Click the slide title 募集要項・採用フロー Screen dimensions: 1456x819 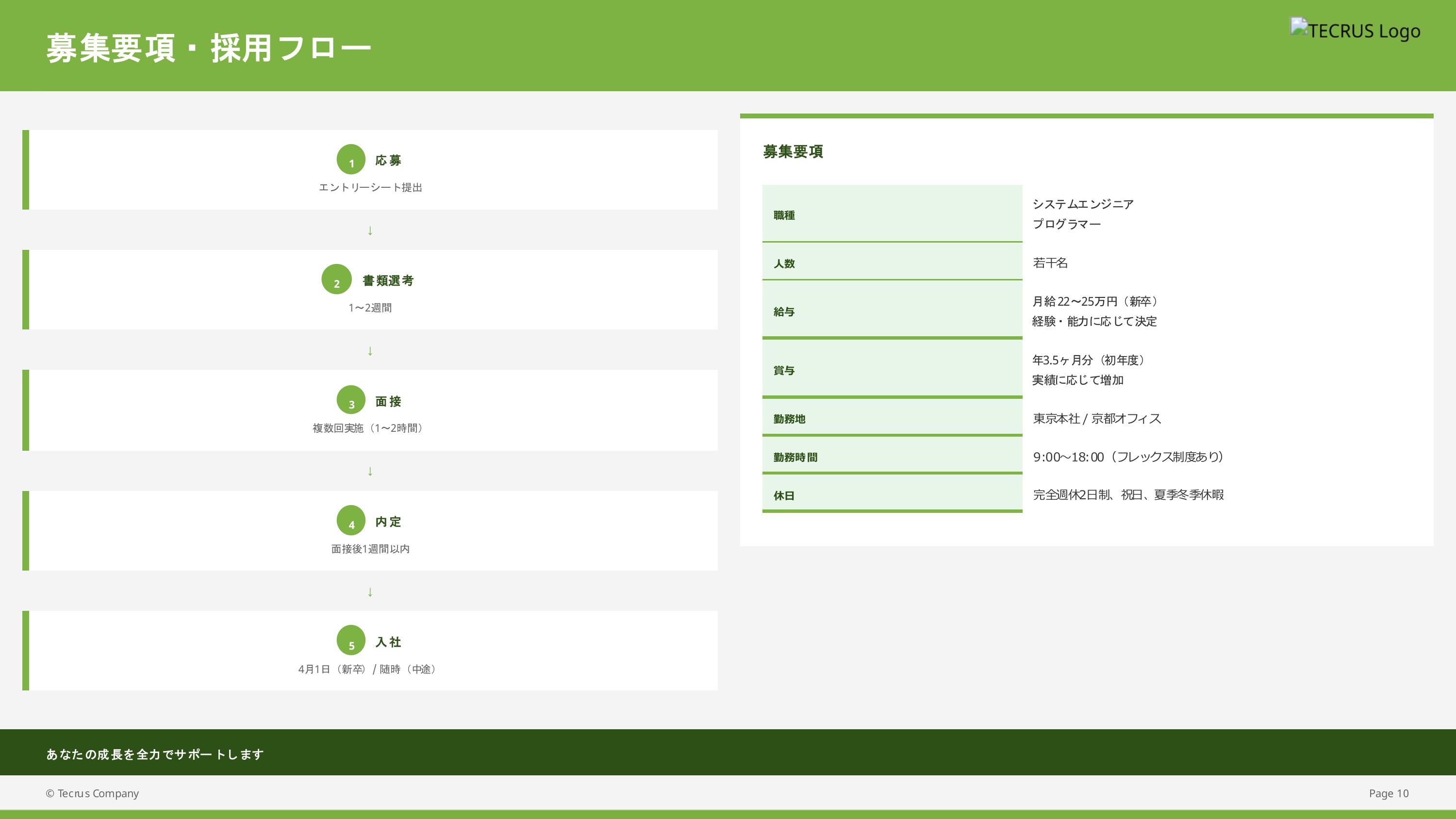pos(209,48)
